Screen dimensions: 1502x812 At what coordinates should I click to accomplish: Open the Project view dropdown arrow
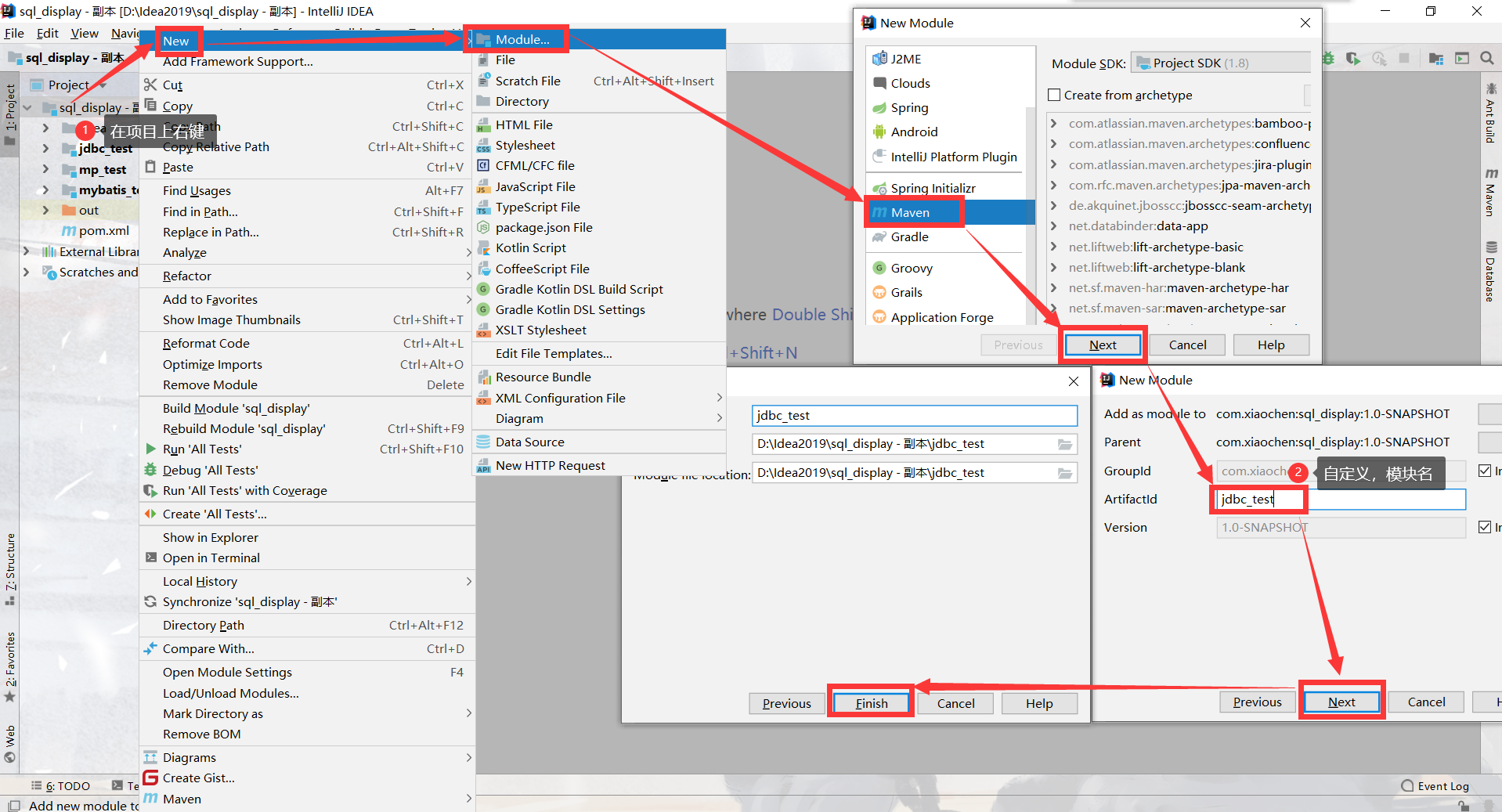click(x=103, y=85)
